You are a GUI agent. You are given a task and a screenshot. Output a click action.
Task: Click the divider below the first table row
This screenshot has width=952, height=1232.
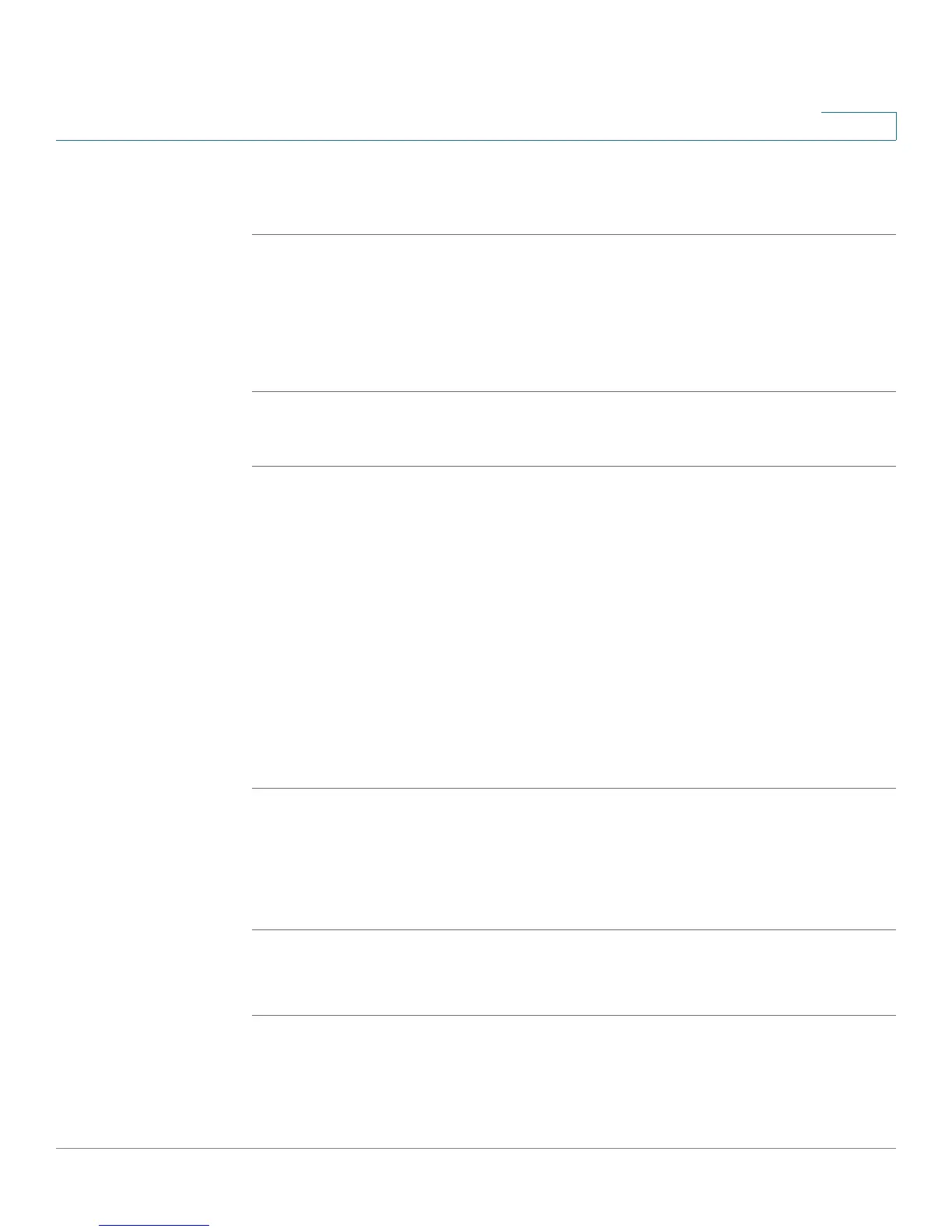coord(574,391)
